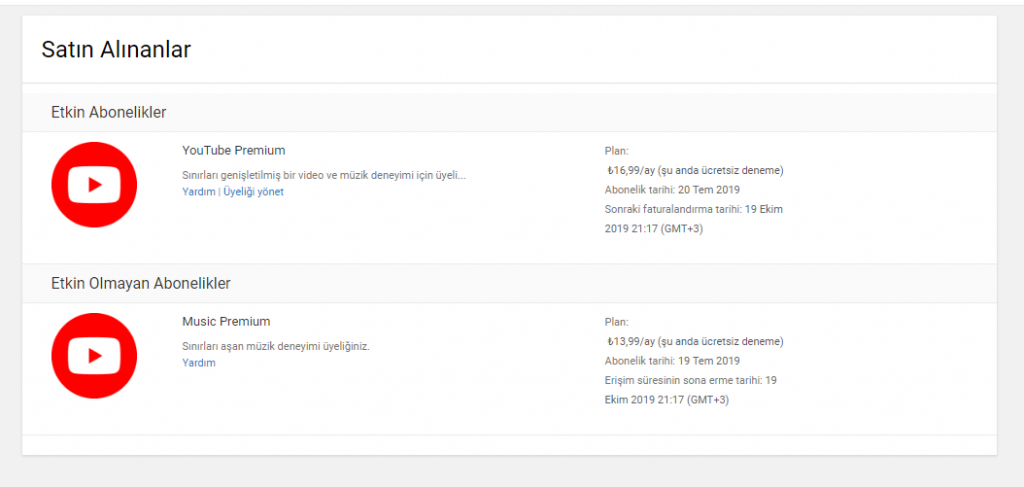Click Abonelik tarihi: 19 Tem 2019
This screenshot has width=1024, height=487.
672,361
